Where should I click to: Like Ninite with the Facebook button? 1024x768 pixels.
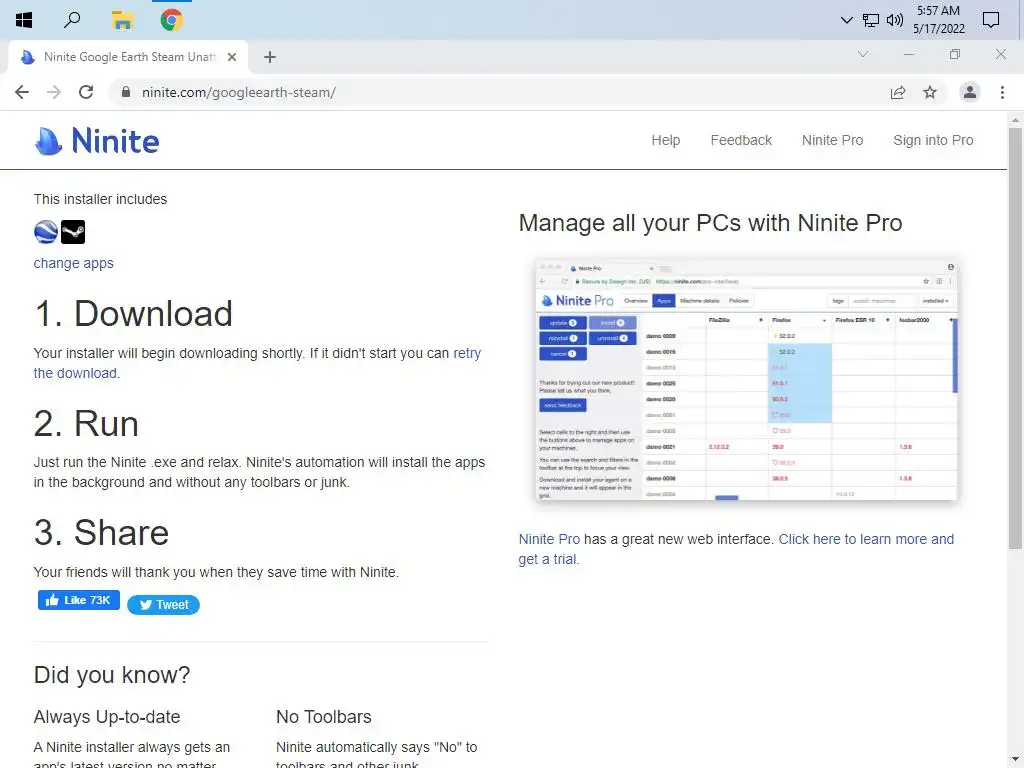click(78, 600)
